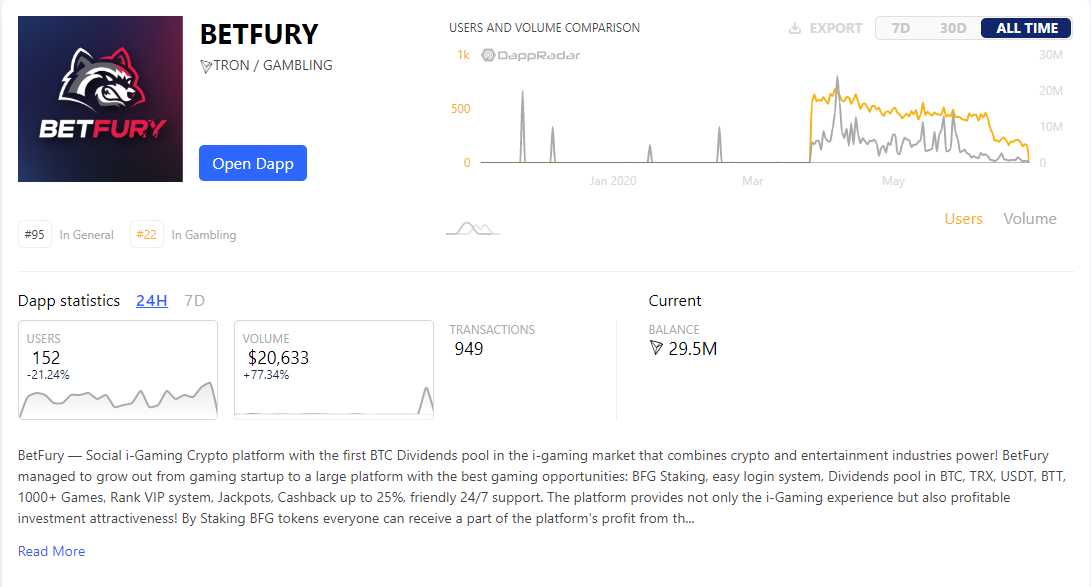The image size is (1091, 587).
Task: Select the ALL TIME chart range
Action: [1026, 28]
